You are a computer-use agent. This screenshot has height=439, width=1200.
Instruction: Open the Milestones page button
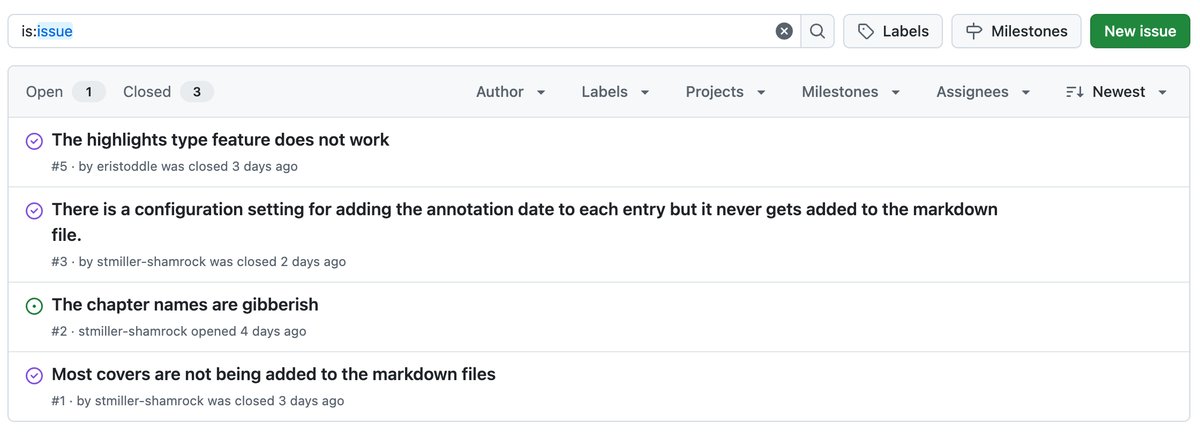(x=1016, y=31)
